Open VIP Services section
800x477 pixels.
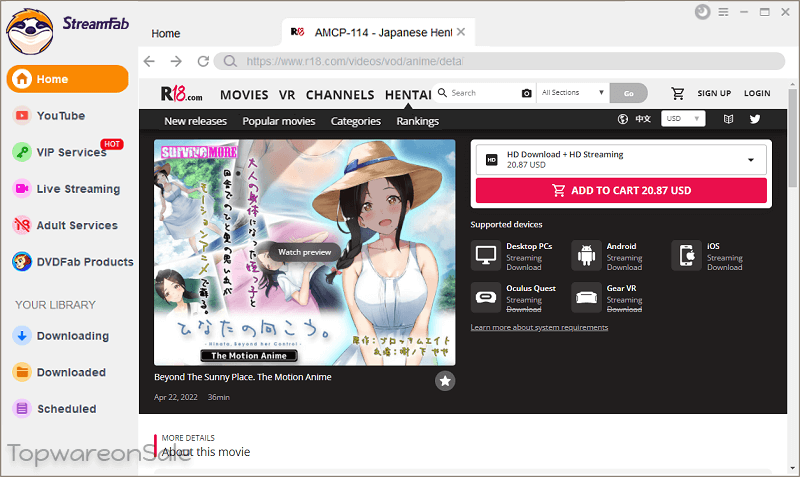pyautogui.click(x=59, y=152)
